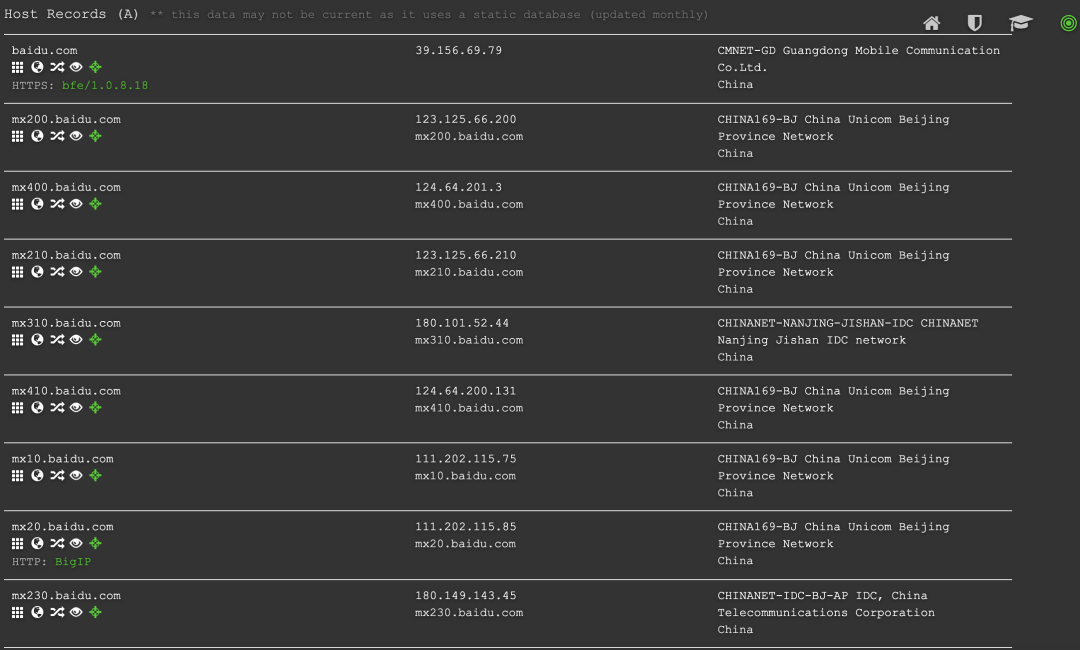The height and width of the screenshot is (650, 1080).
Task: Click grid icon under baidu.com host
Action: tap(17, 67)
